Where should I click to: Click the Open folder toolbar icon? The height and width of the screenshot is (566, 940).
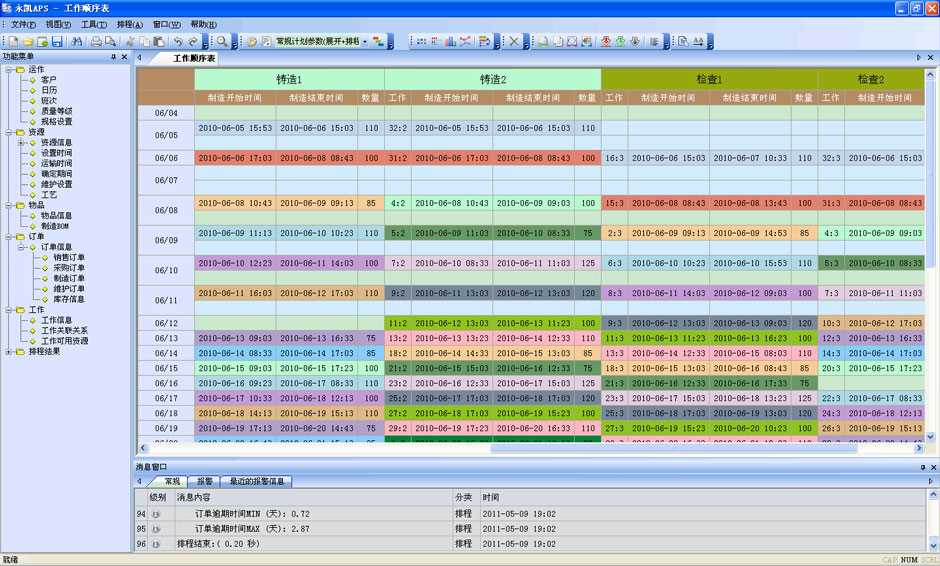point(28,42)
